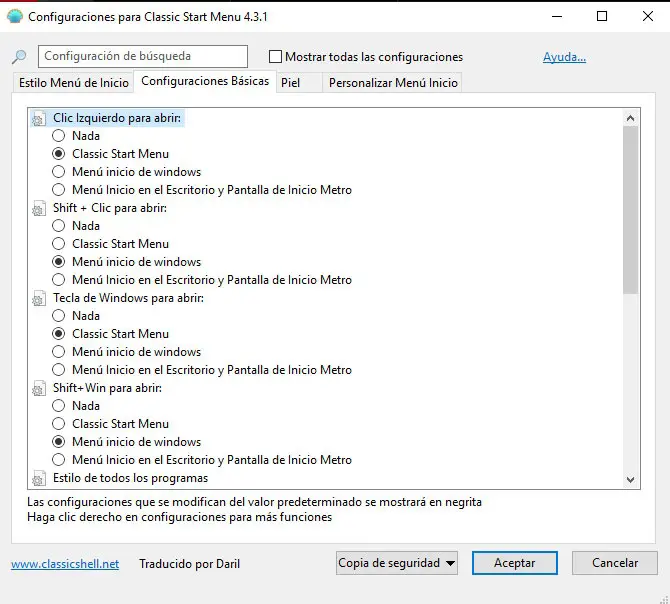This screenshot has width=670, height=604.
Task: Open Personalizar Menú Inicio tab
Action: pos(393,82)
